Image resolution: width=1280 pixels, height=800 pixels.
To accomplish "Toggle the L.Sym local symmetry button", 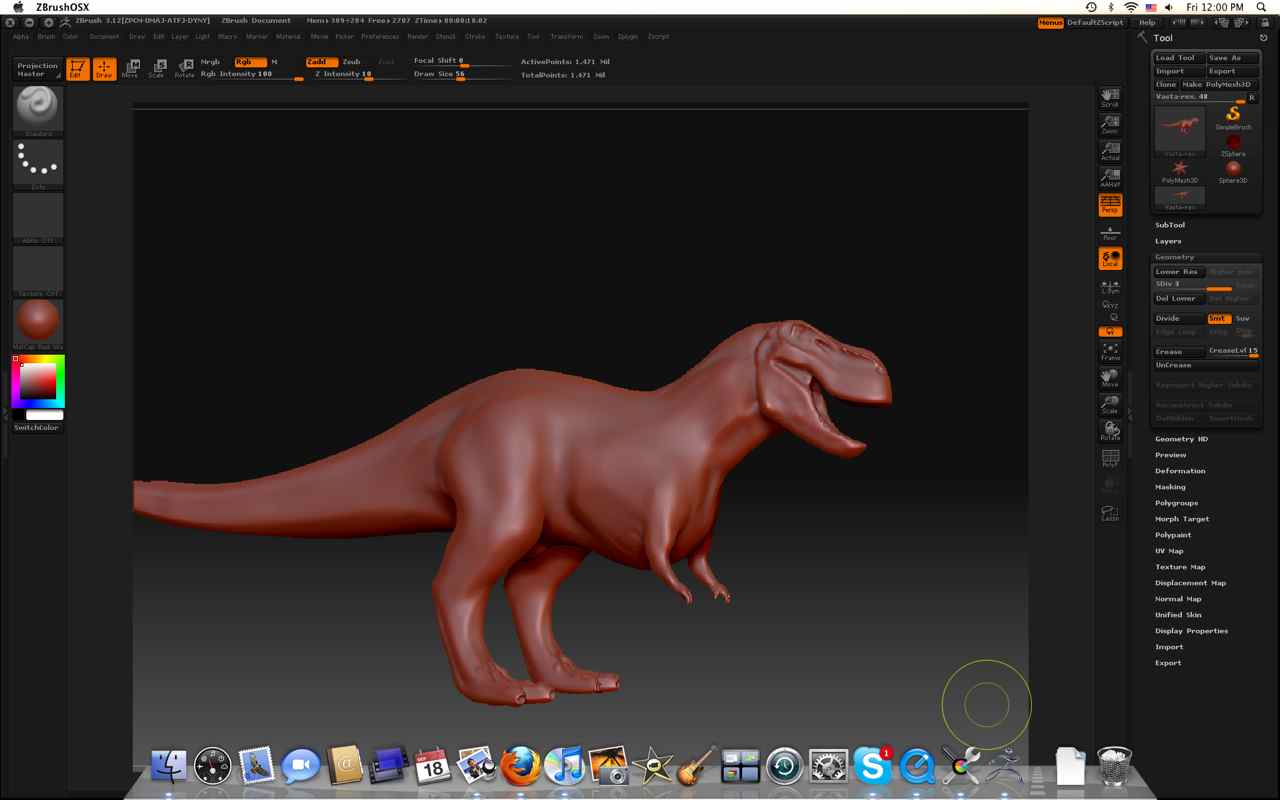I will tap(1110, 286).
